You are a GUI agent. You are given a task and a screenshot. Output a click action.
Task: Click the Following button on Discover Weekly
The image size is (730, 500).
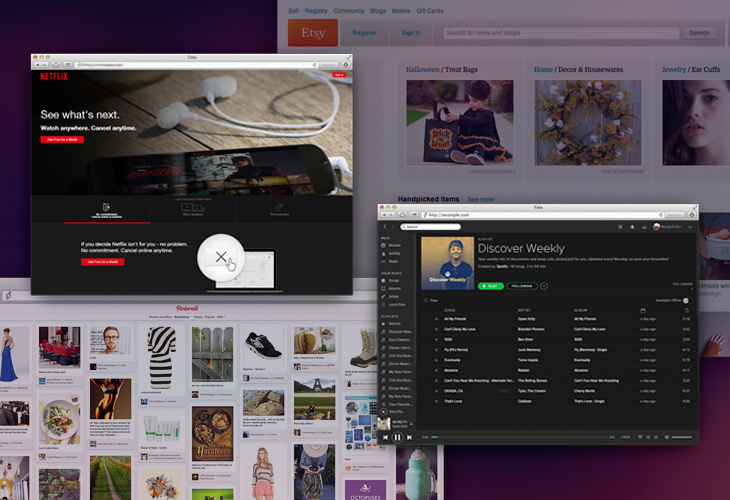[522, 286]
